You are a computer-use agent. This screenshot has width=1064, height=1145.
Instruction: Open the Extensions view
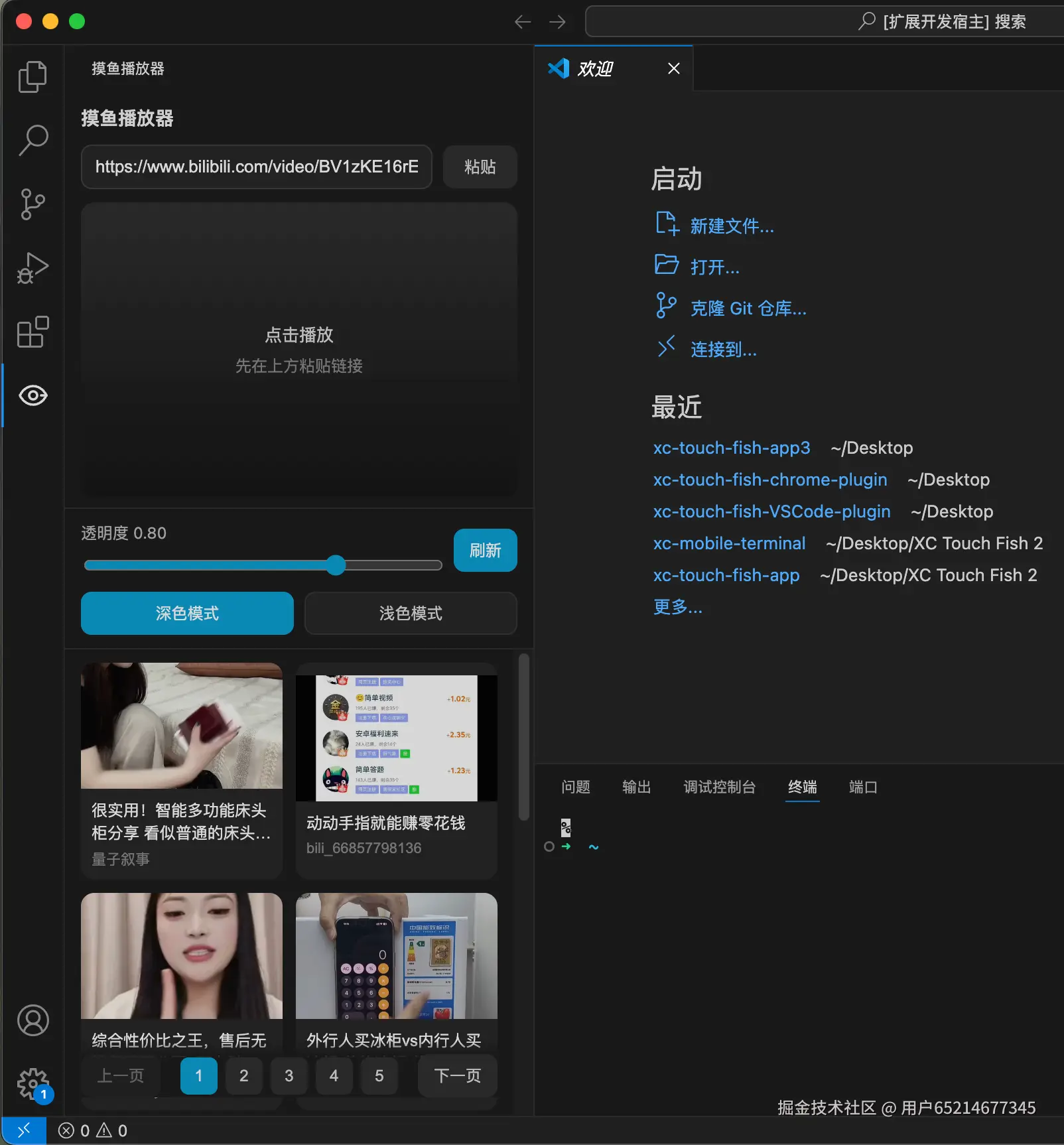click(33, 331)
